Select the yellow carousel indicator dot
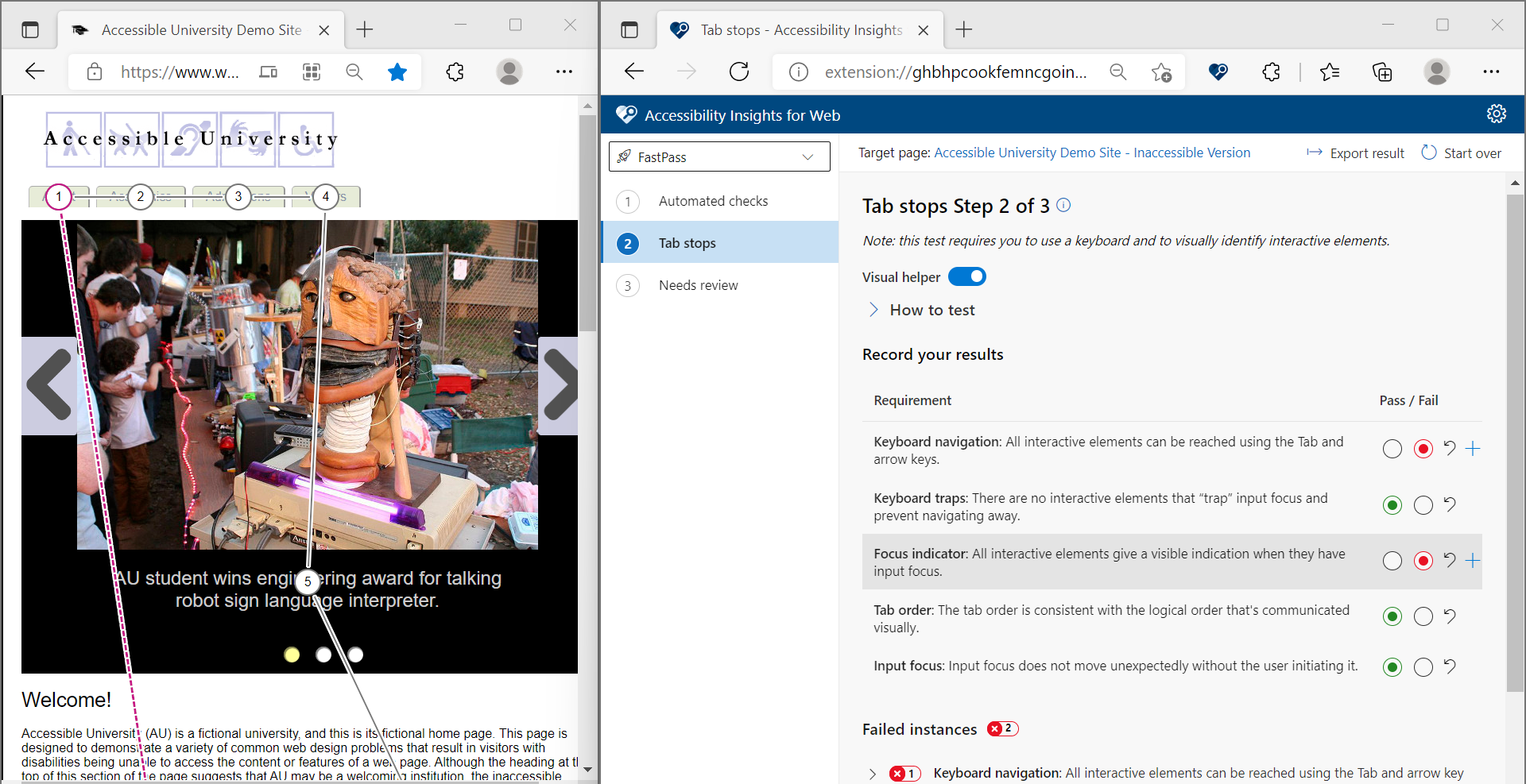The width and height of the screenshot is (1526, 784). click(292, 655)
